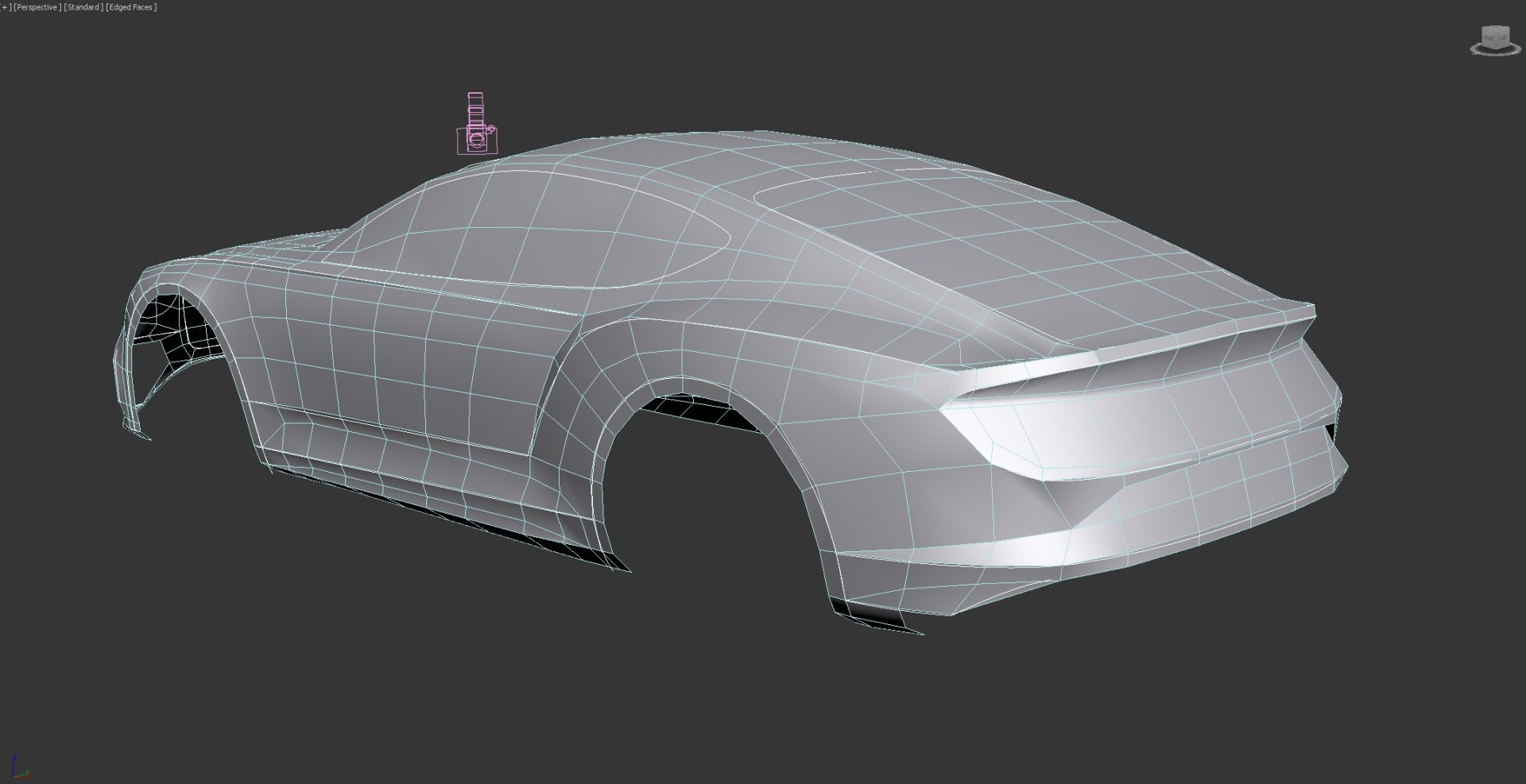Screen dimensions: 1526x784
Task: Click the side door panel polygons
Action: point(397,357)
